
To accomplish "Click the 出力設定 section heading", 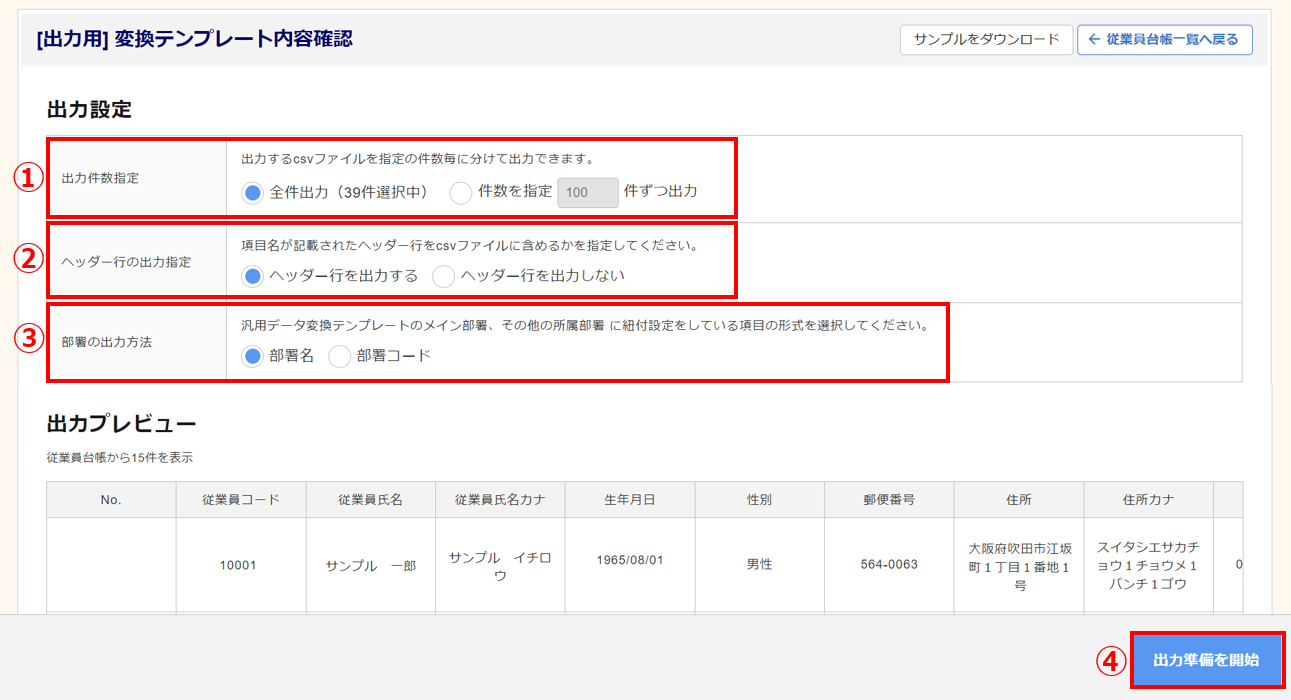I will (x=89, y=110).
